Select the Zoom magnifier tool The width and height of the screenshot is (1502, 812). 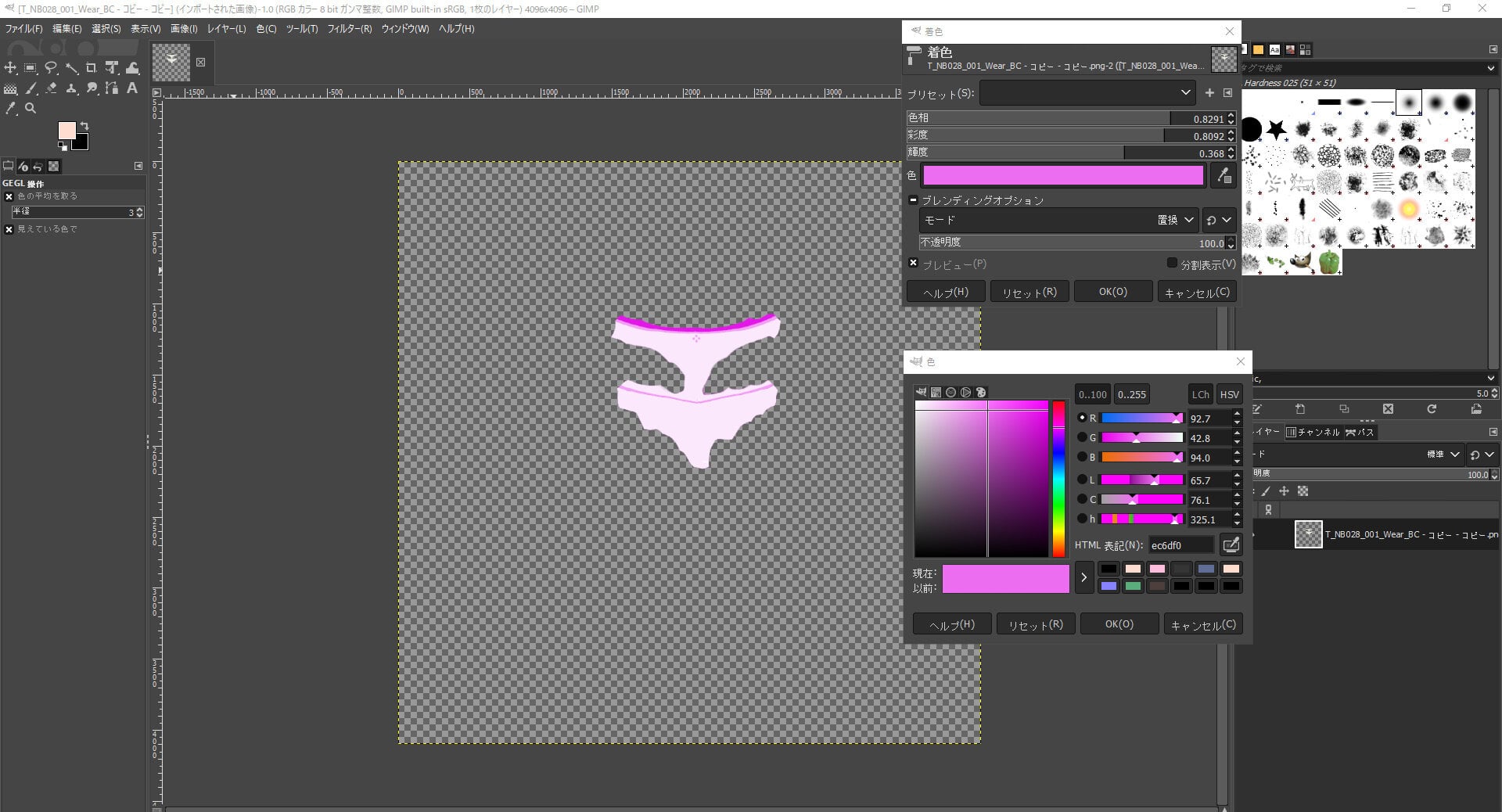31,109
